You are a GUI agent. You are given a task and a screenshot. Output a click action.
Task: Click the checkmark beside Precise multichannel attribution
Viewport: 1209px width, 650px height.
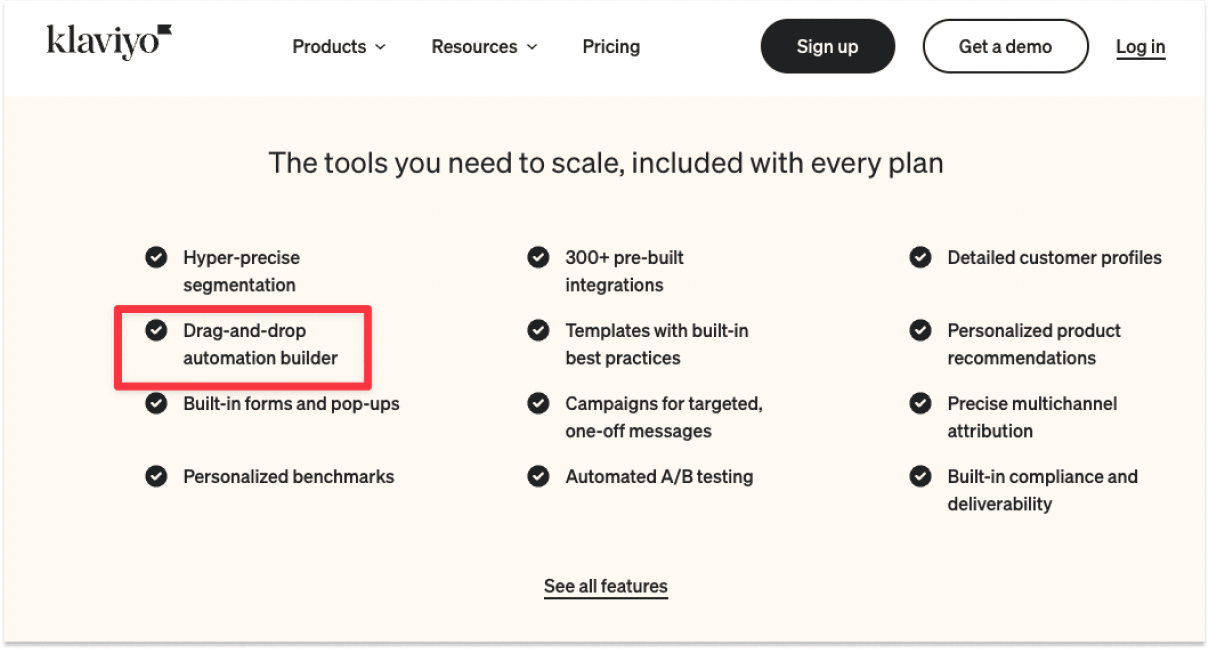coord(920,403)
